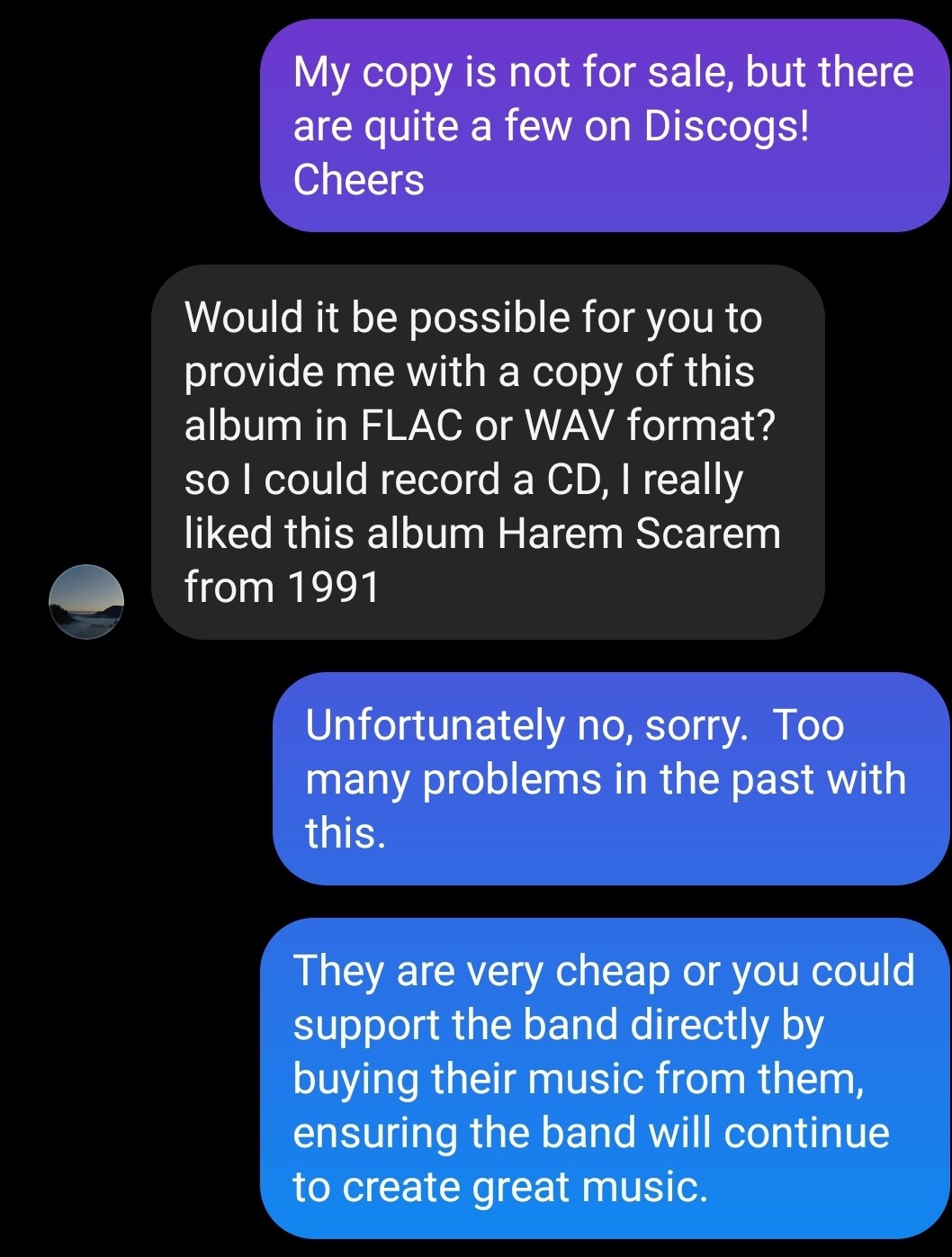Viewport: 952px width, 1257px height.
Task: Tap the word 'Cheers' in purple bubble
Action: pos(358,180)
